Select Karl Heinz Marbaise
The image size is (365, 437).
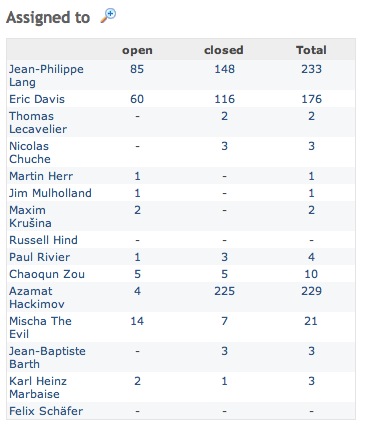[38, 387]
